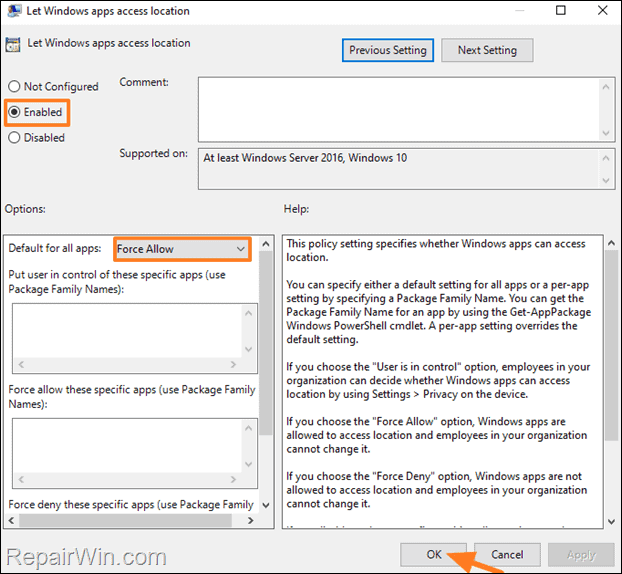Click right arrow in Force allow apps box
622x574 pixels.
coord(233,479)
